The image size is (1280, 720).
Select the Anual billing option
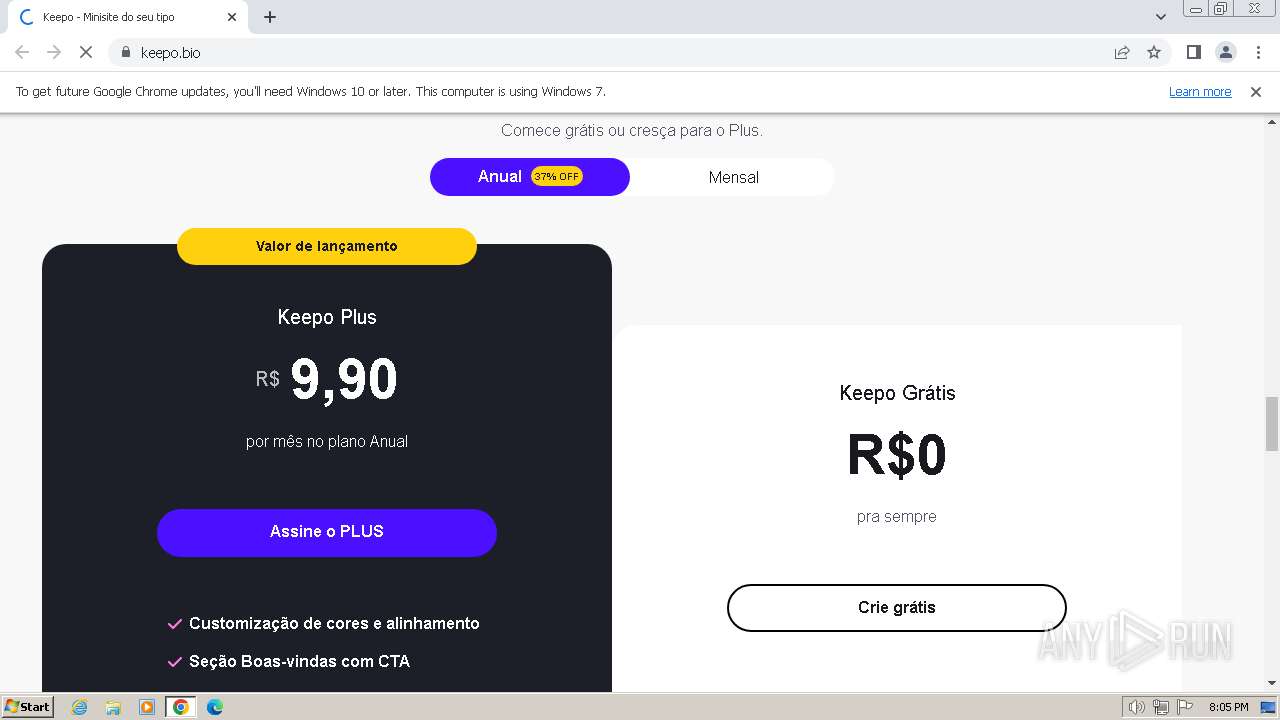pos(530,177)
